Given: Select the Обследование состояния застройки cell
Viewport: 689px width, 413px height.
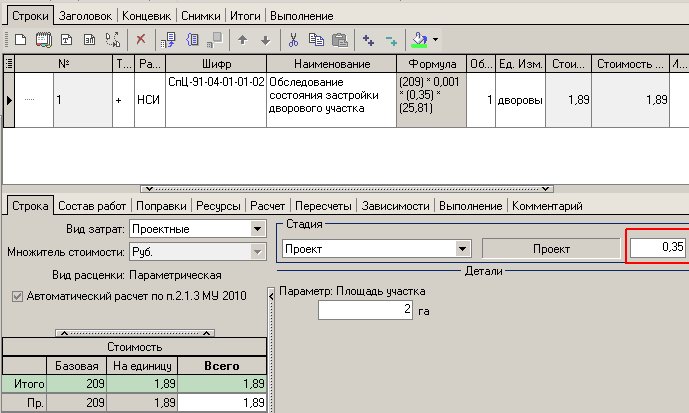Looking at the screenshot, I should point(332,100).
